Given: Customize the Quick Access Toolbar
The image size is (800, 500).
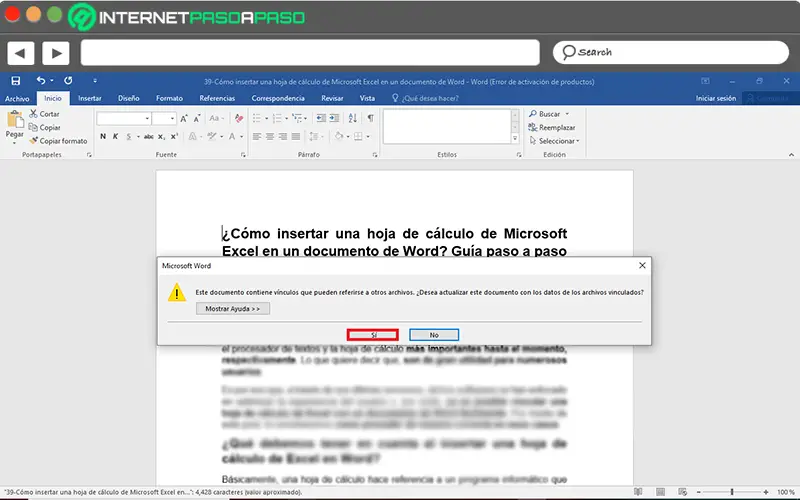Looking at the screenshot, I should (95, 81).
